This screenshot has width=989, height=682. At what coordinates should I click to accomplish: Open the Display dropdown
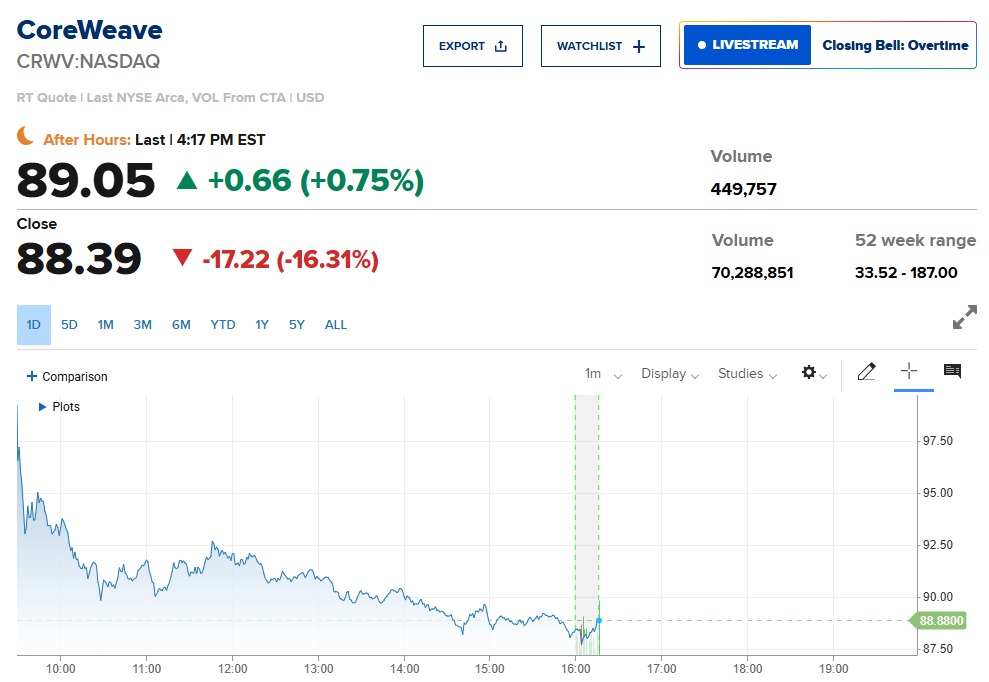click(x=669, y=374)
